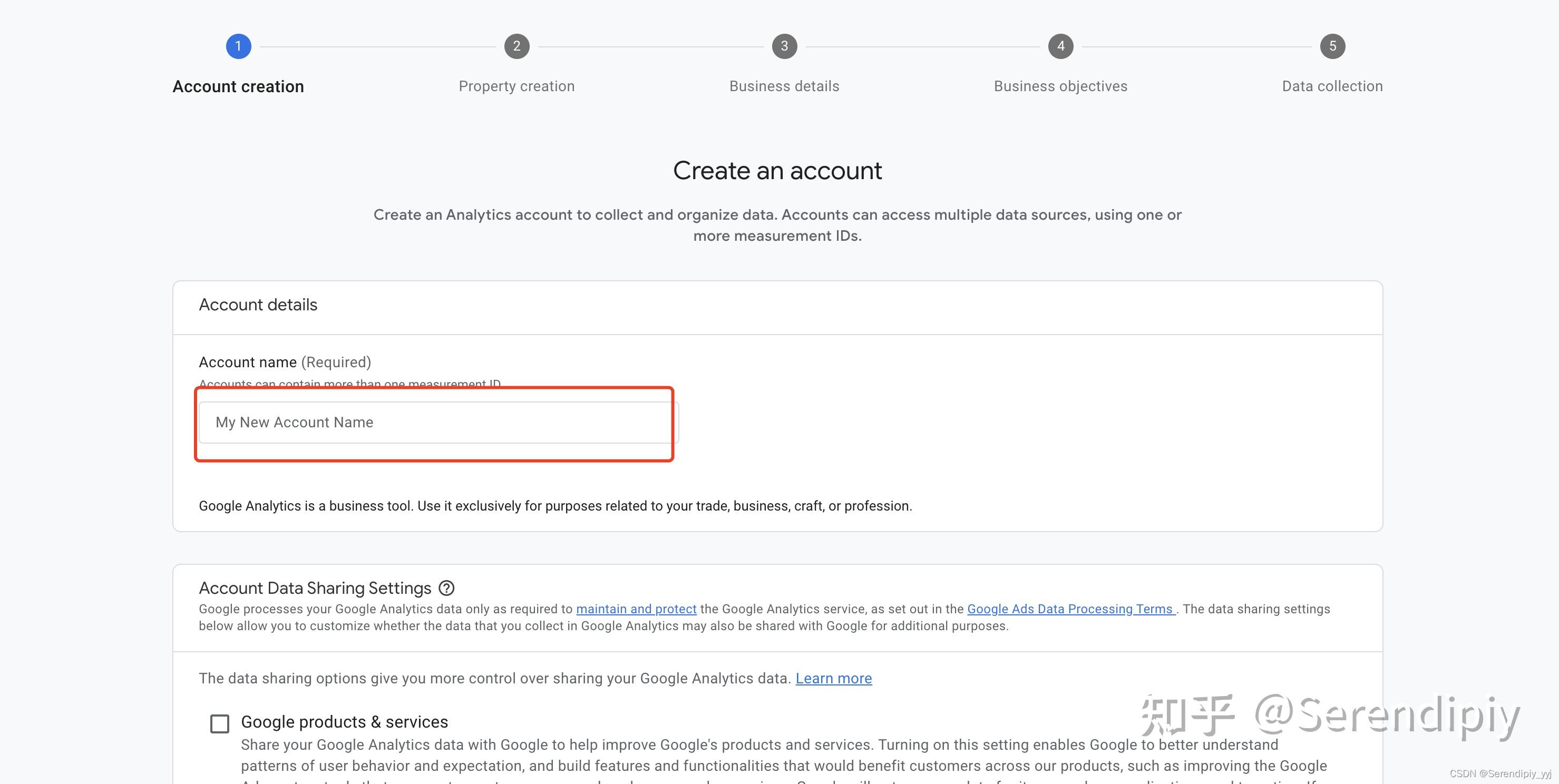Click the Account details section header

click(258, 305)
